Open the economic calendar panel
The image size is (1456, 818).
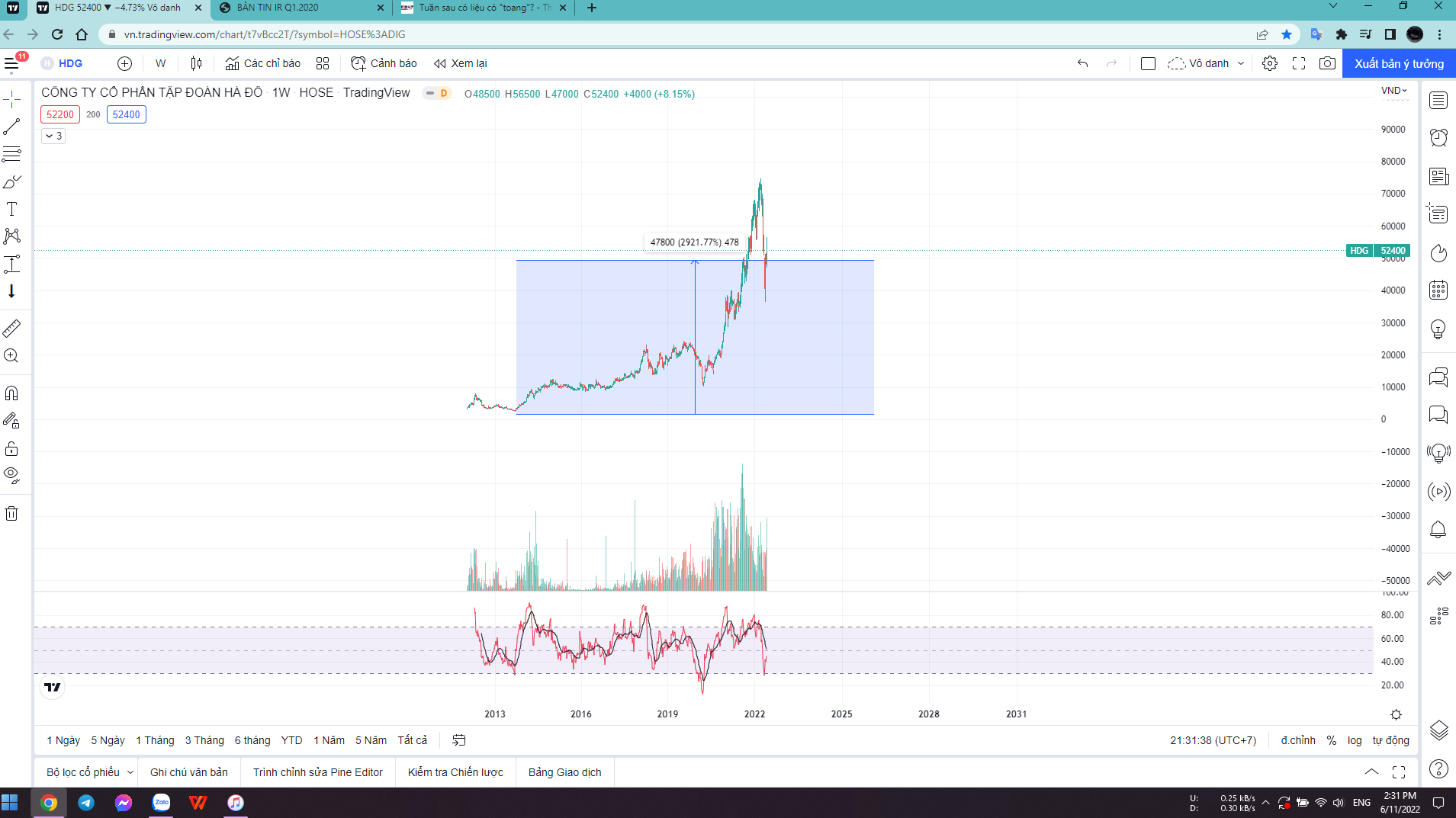[x=1438, y=290]
